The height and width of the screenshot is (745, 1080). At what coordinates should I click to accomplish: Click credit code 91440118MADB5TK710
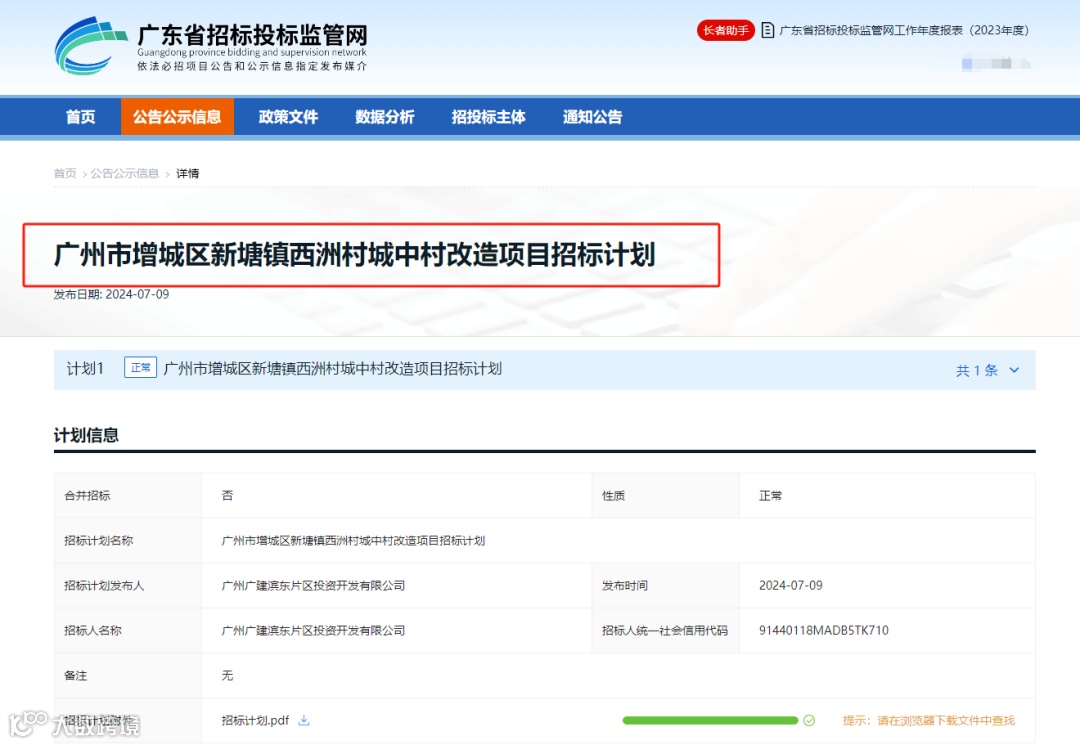click(824, 630)
